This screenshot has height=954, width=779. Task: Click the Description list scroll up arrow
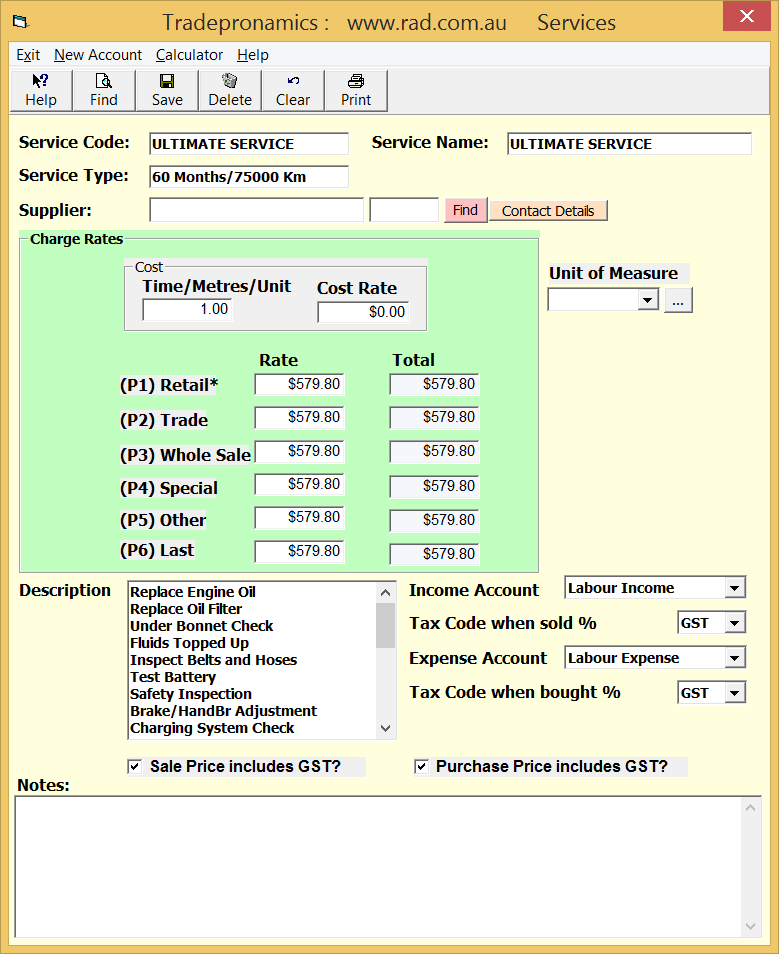385,593
